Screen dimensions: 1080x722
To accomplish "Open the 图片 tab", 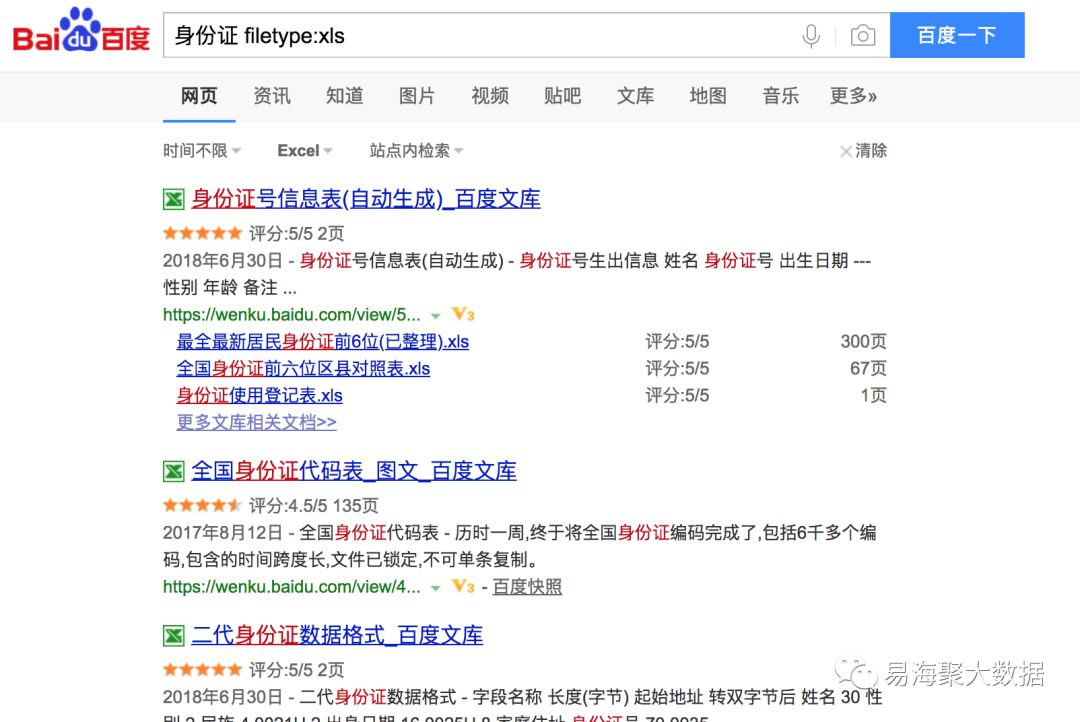I will (x=417, y=96).
